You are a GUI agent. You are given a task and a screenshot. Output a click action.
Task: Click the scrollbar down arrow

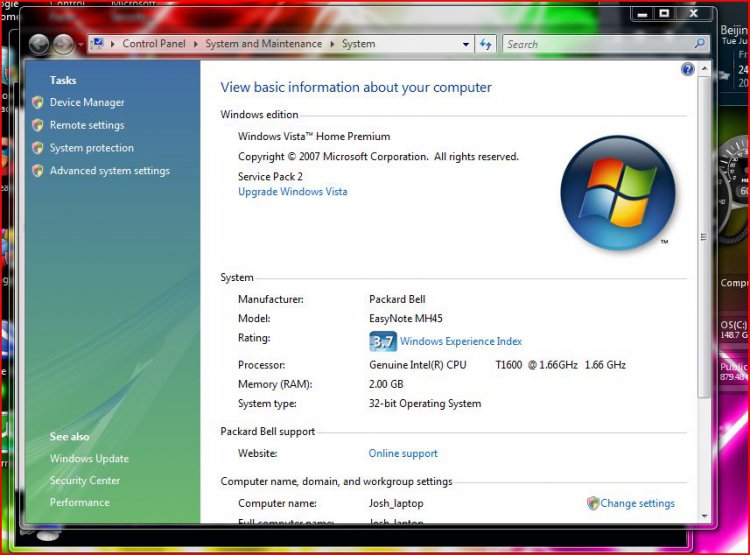pos(704,516)
